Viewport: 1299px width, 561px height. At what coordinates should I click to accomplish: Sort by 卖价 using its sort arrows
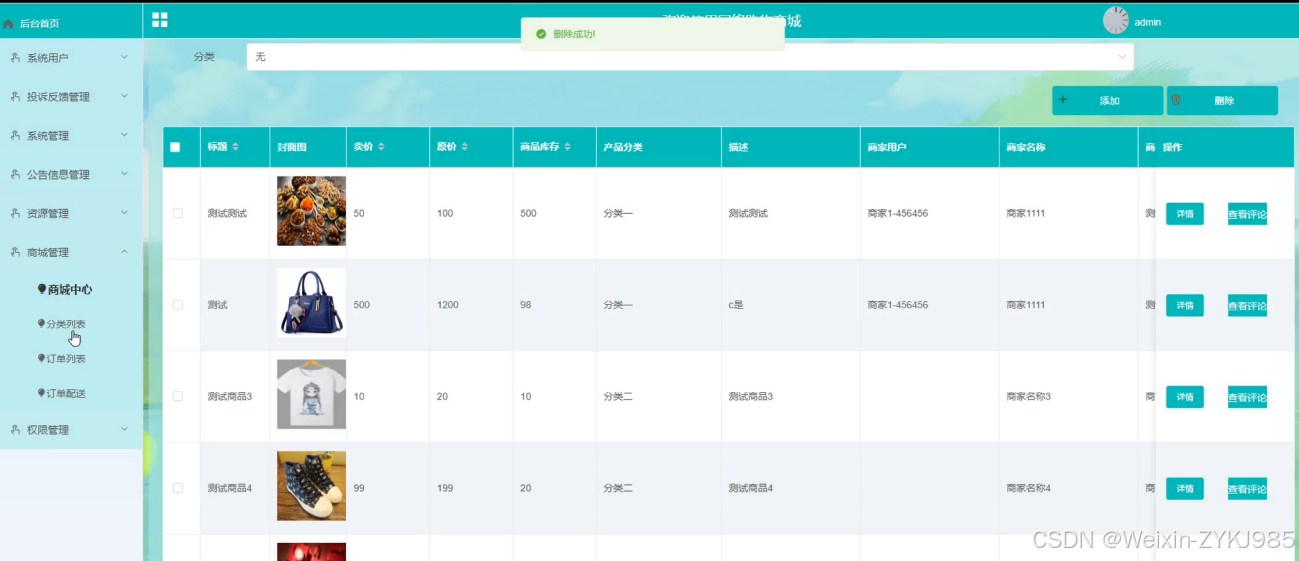381,147
